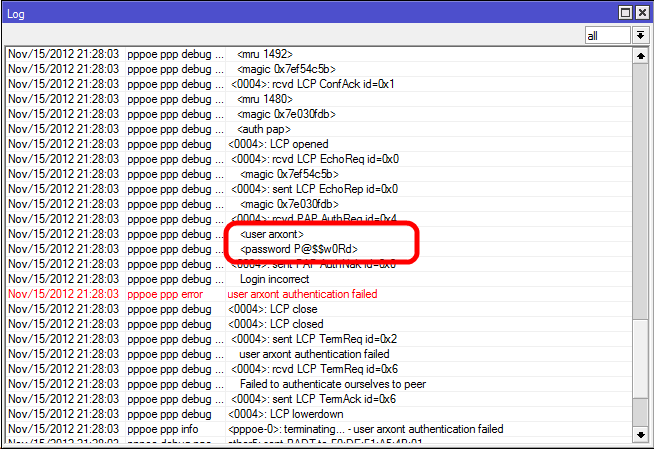Maximize the Log window
The image size is (654, 449).
click(x=625, y=11)
